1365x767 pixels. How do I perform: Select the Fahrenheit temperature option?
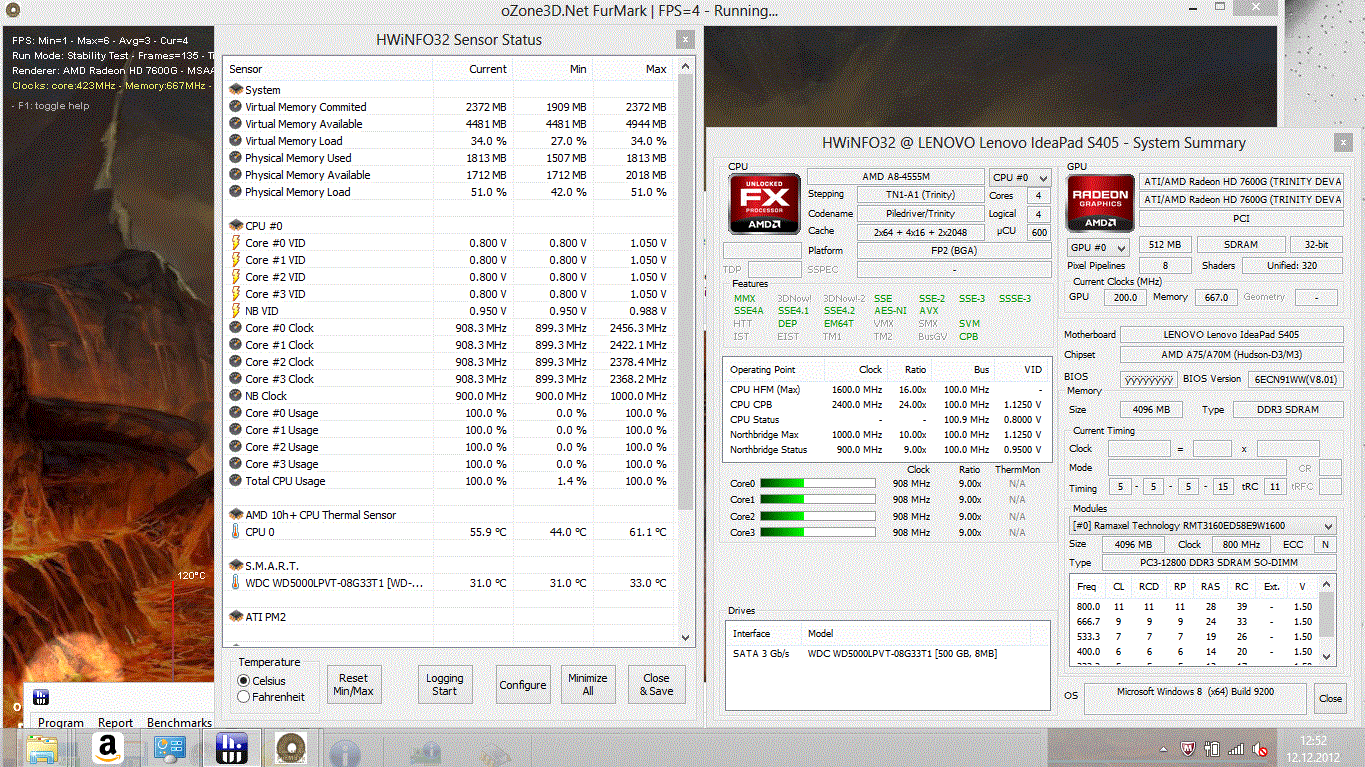pyautogui.click(x=244, y=697)
